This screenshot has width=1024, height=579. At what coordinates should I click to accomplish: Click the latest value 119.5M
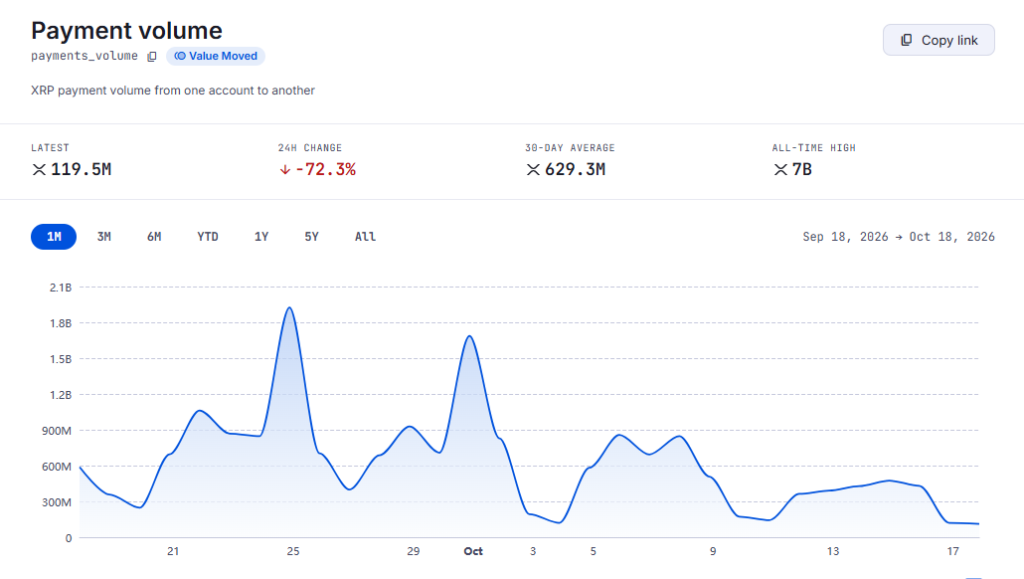(81, 170)
